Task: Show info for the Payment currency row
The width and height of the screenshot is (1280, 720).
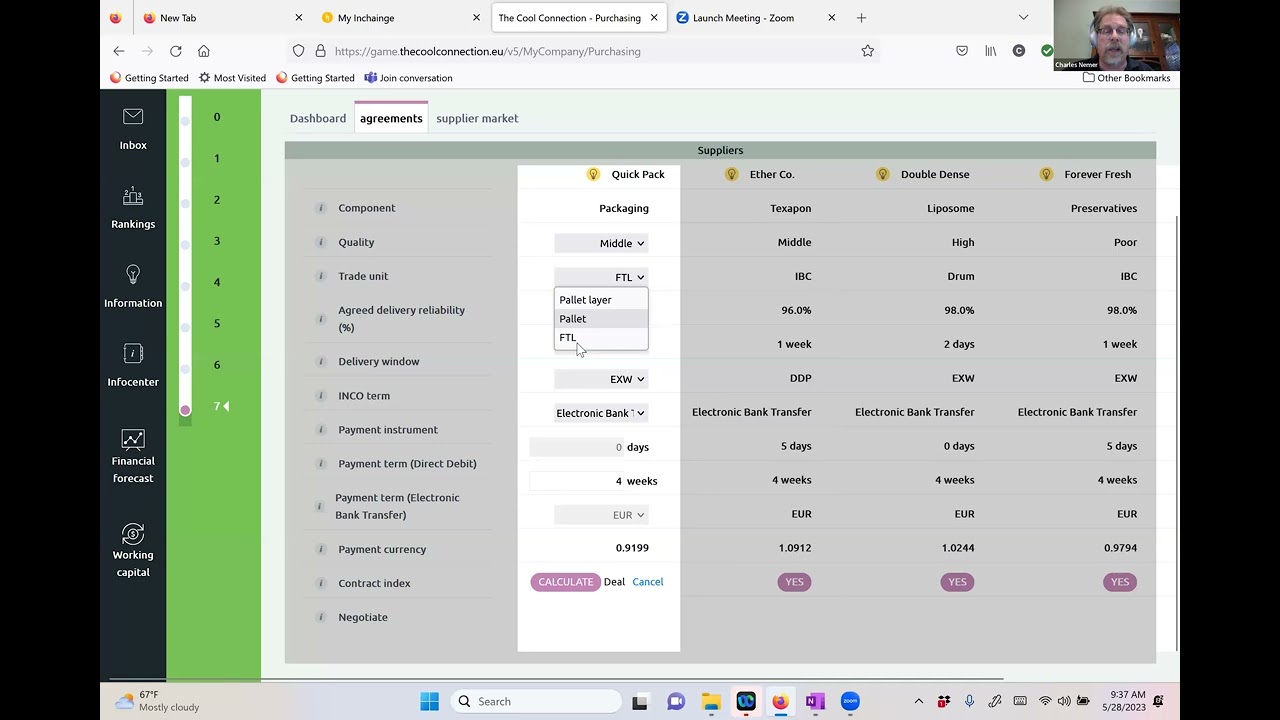Action: click(321, 549)
